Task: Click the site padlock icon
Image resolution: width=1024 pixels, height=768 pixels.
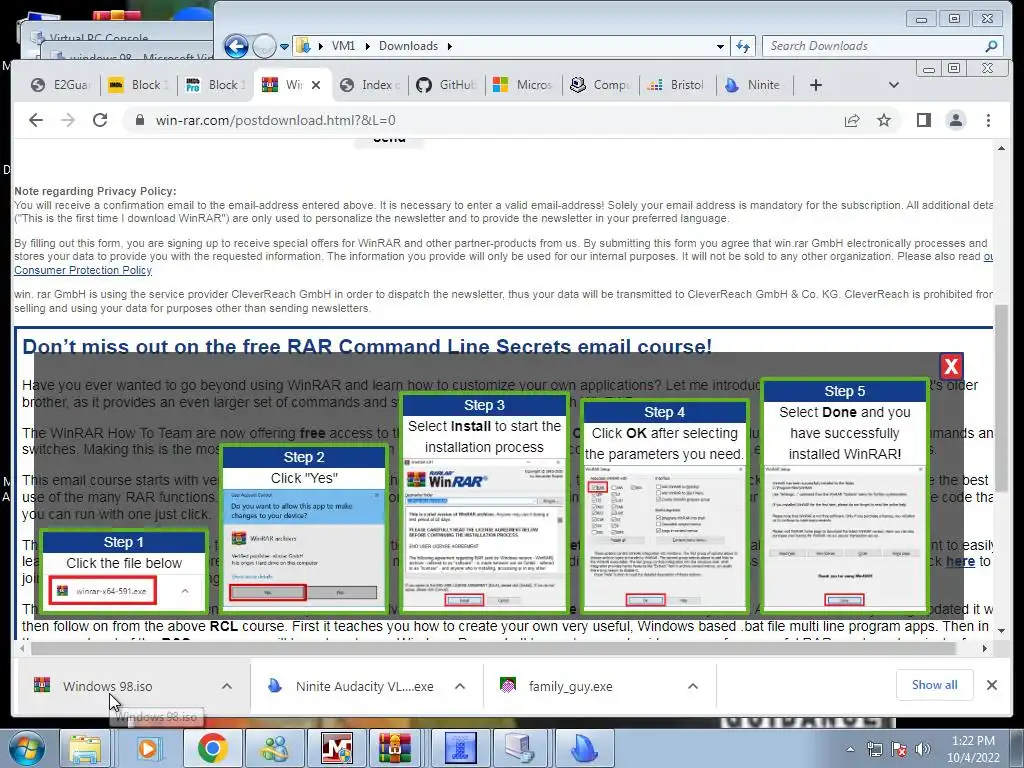Action: (139, 120)
